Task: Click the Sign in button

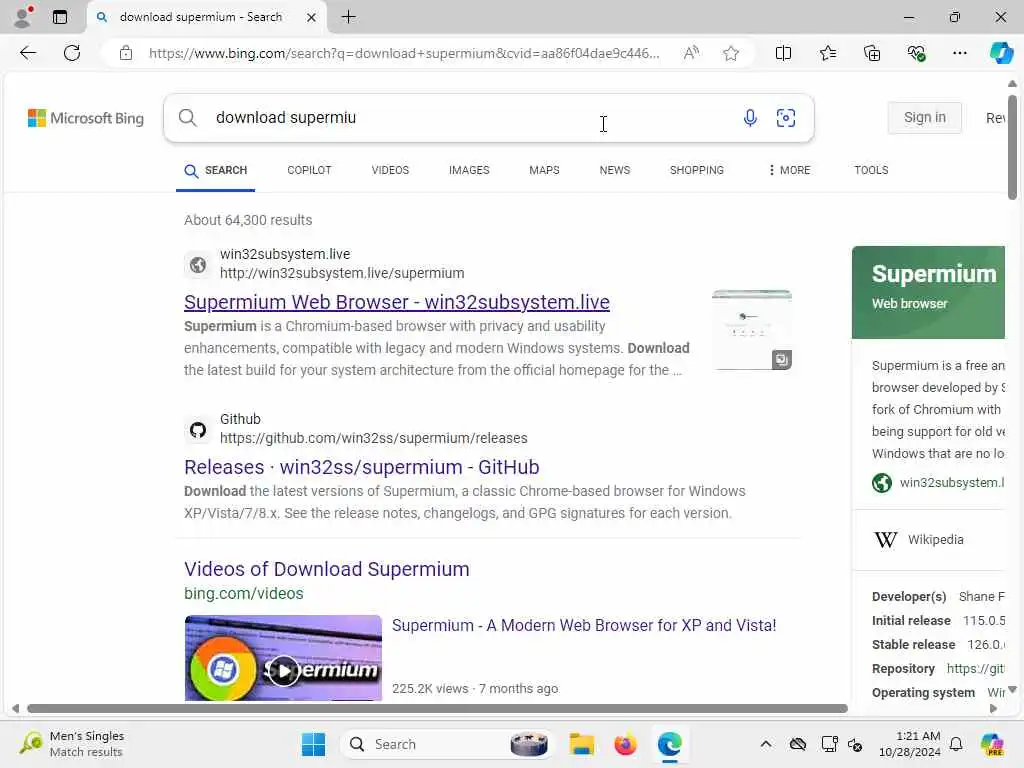Action: click(x=924, y=118)
